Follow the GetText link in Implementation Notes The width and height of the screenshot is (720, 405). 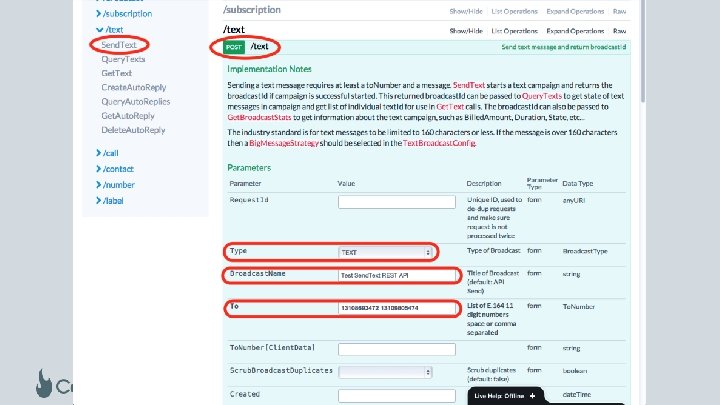coord(450,107)
